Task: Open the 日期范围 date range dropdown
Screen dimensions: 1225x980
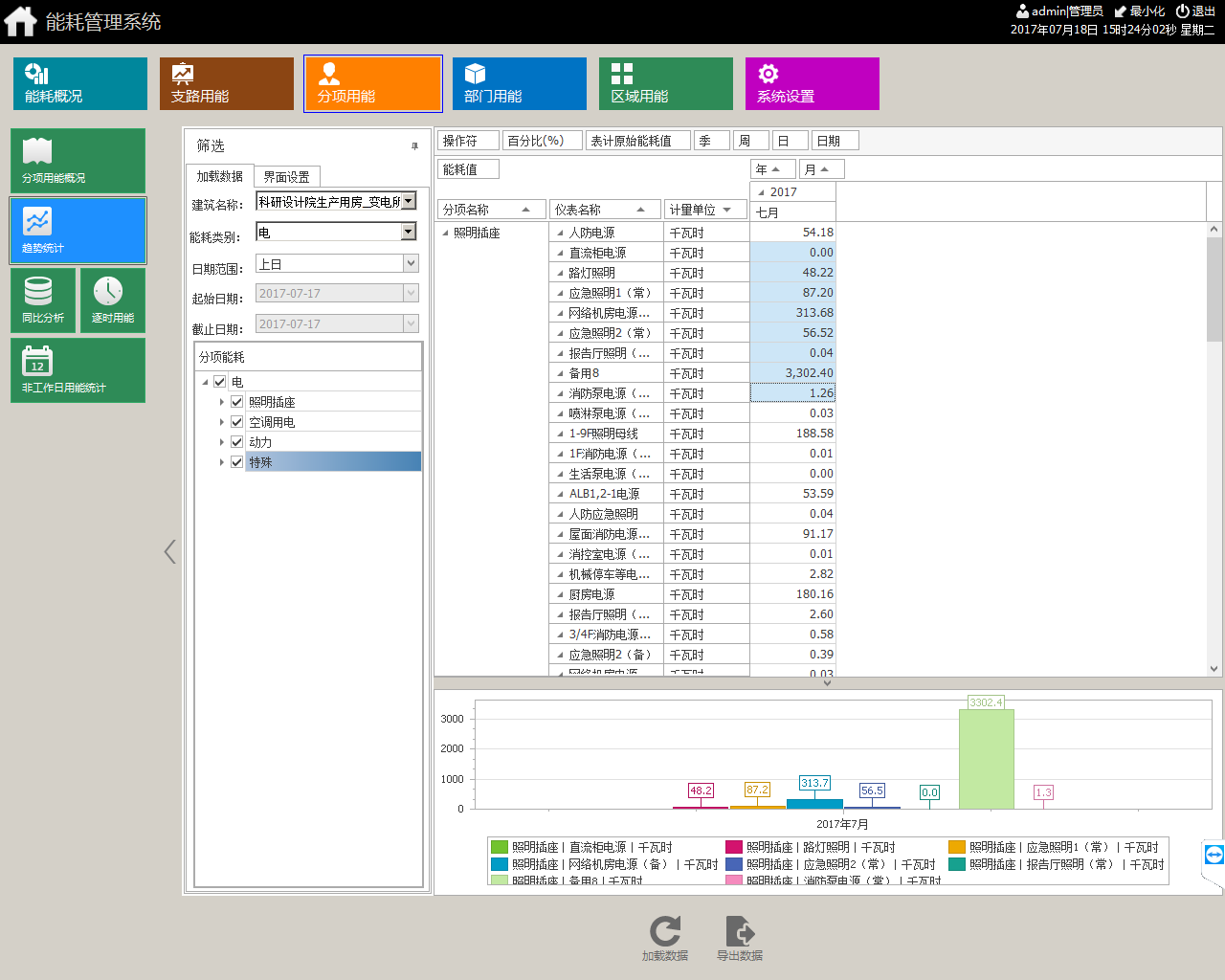Action: pos(411,263)
